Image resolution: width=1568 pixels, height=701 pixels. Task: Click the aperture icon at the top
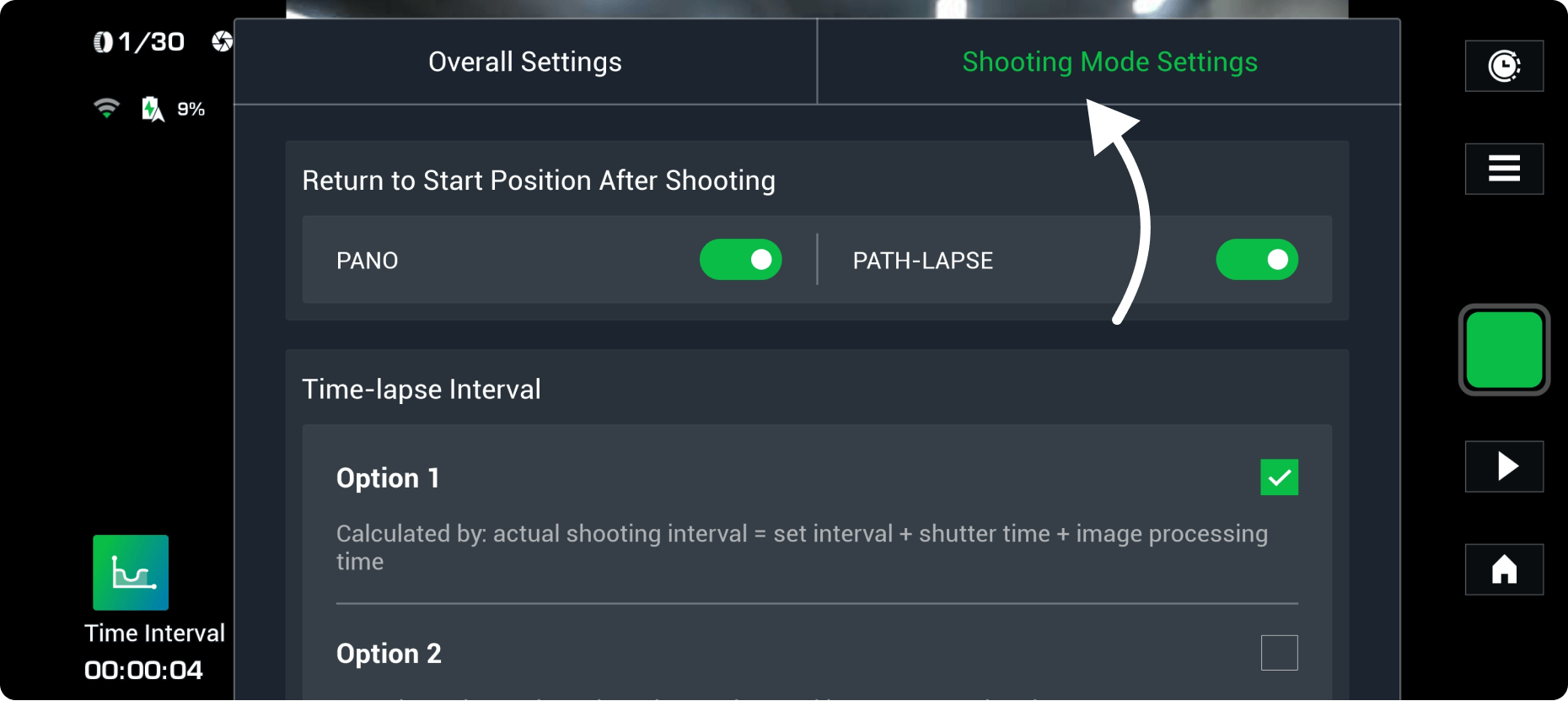click(223, 40)
